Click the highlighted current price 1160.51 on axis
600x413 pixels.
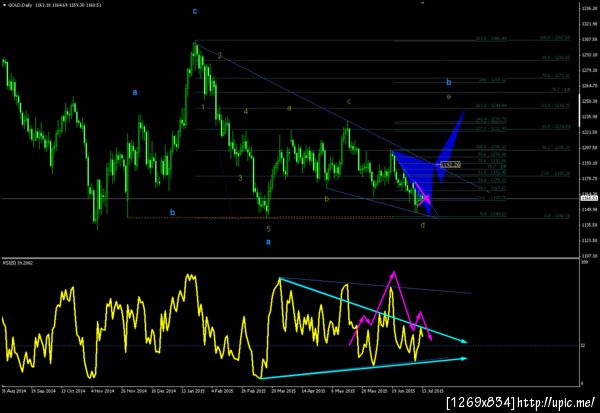(588, 198)
